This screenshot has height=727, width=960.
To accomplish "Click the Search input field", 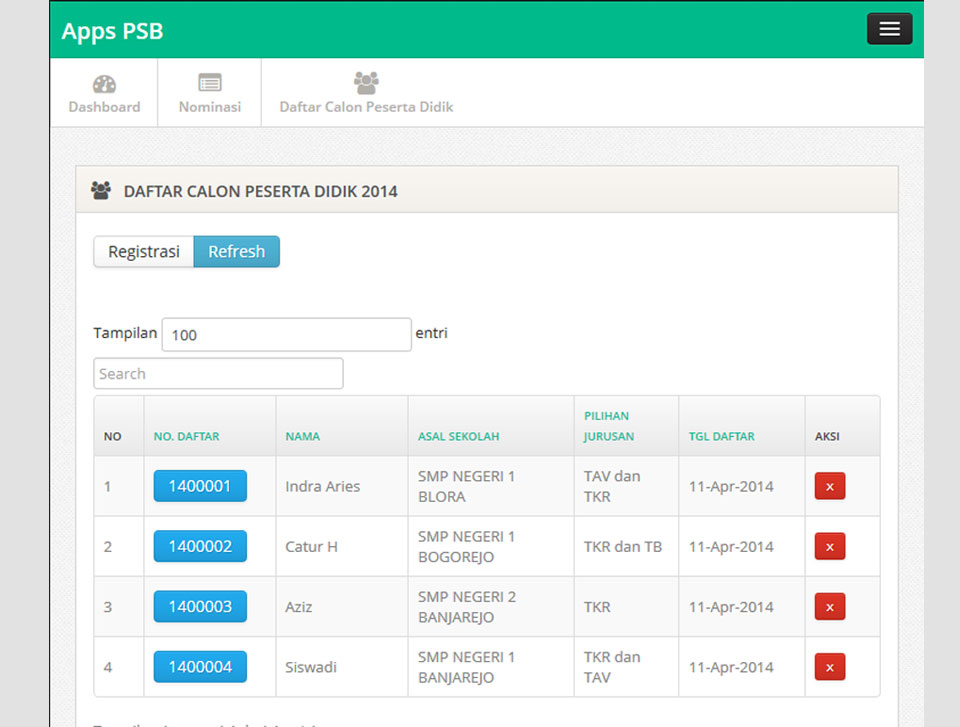I will (218, 374).
